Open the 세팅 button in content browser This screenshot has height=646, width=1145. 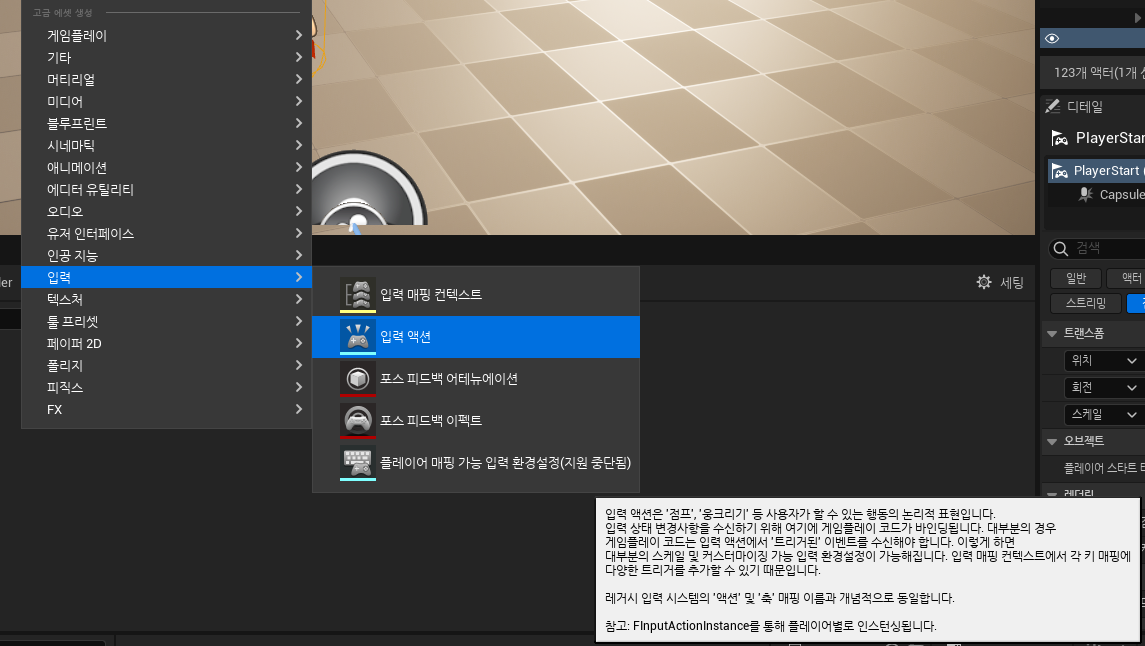pyautogui.click(x=1000, y=282)
